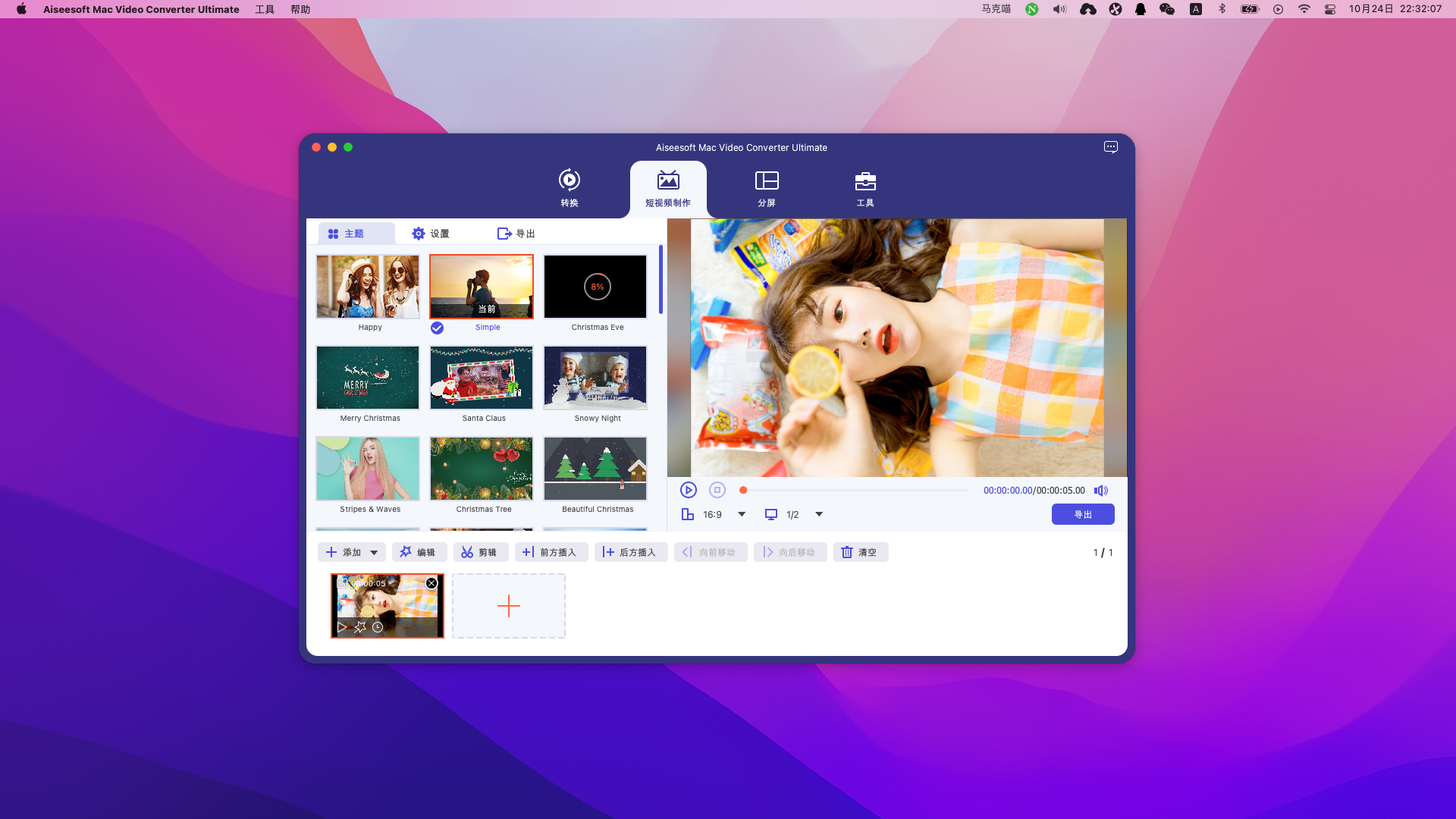Click the 后方插入 insert after button

pyautogui.click(x=630, y=552)
